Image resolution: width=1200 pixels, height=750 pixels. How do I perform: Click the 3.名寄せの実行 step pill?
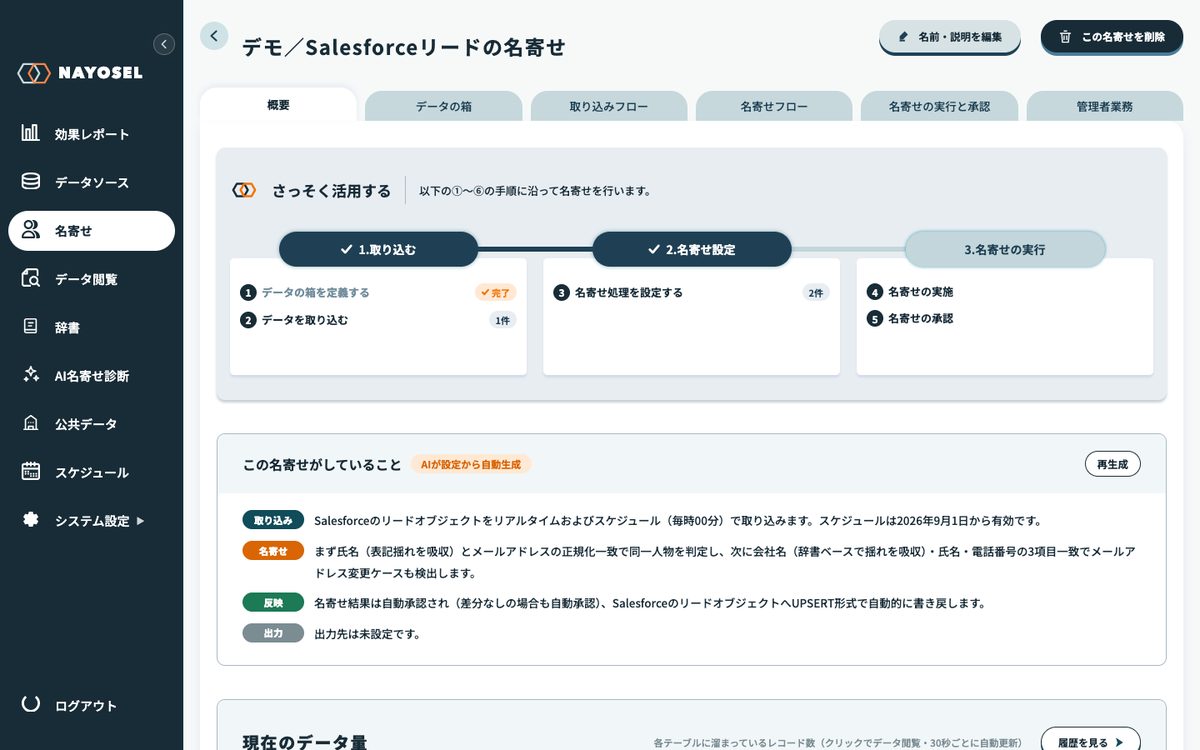point(1005,249)
